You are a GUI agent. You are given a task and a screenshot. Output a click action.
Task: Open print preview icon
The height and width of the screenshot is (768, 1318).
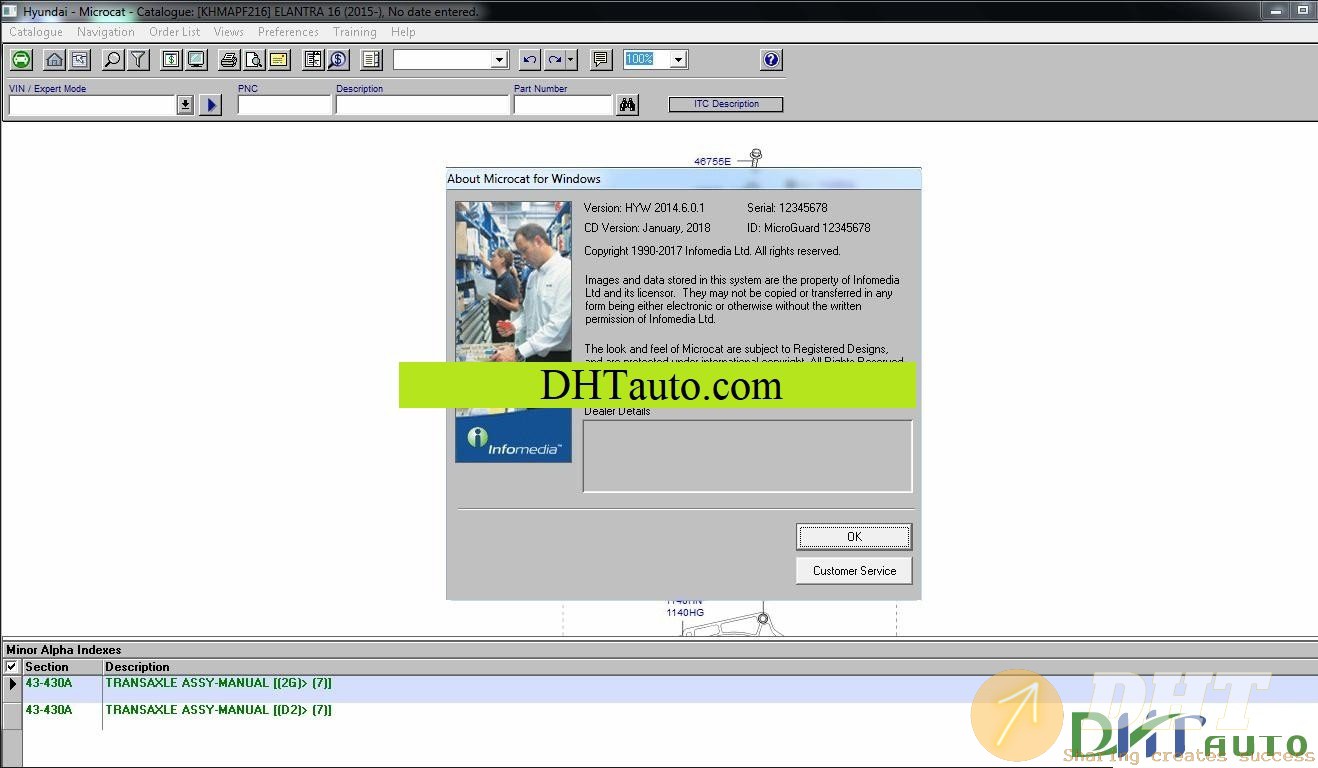[254, 60]
